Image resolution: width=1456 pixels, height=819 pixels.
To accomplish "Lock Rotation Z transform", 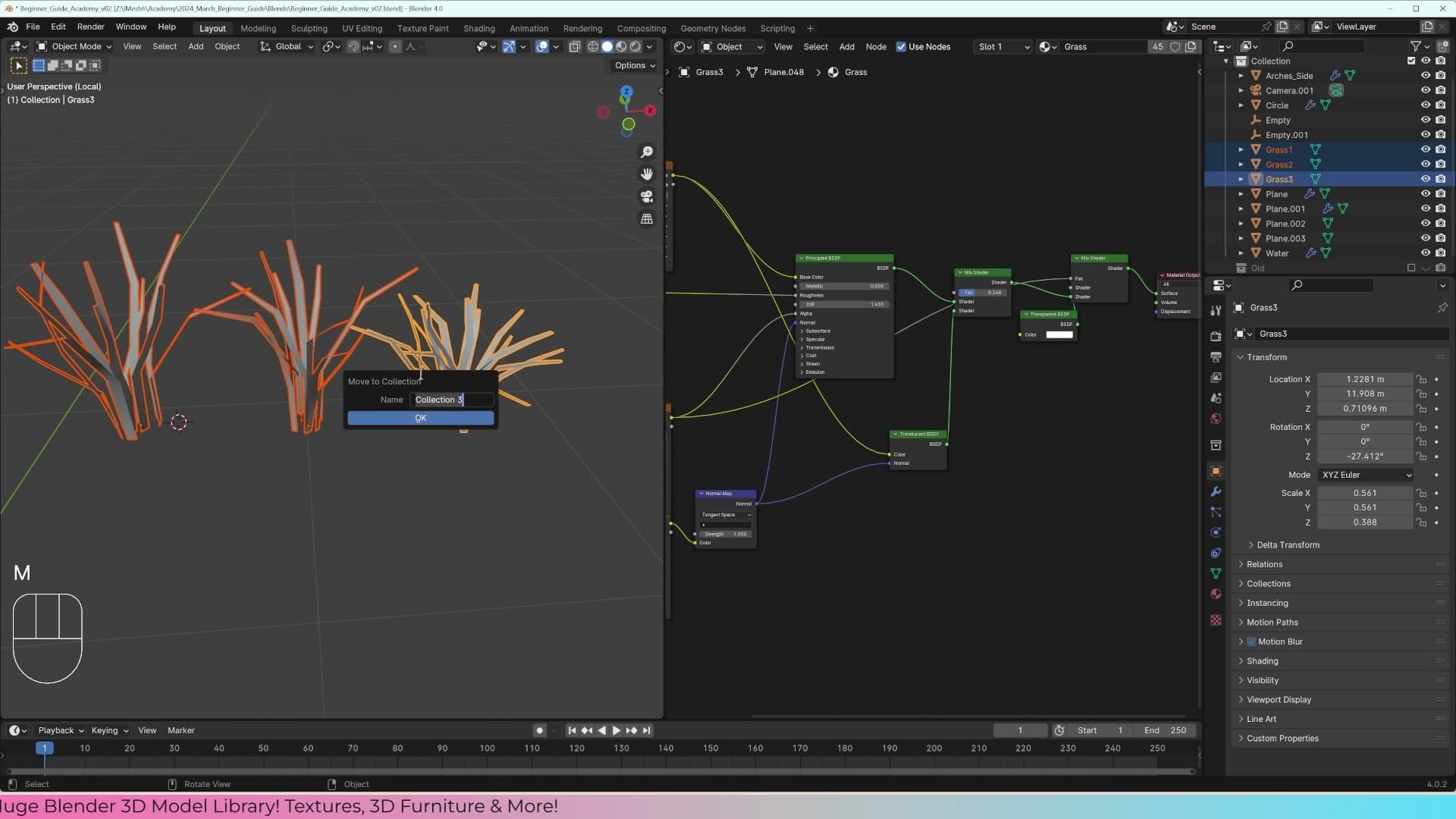I will click(1422, 457).
